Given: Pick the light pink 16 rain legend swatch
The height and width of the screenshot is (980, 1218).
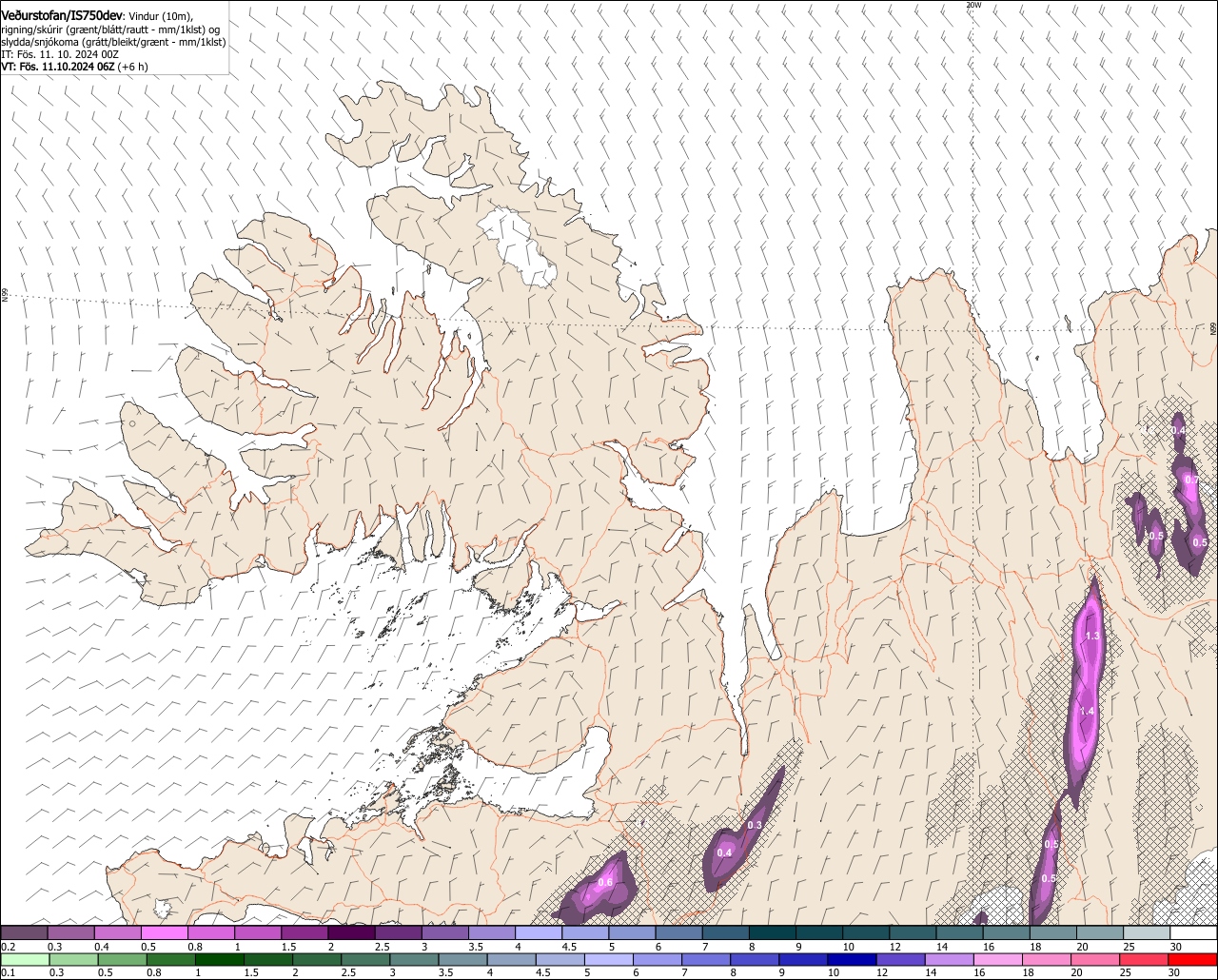Looking at the screenshot, I should coord(999,959).
